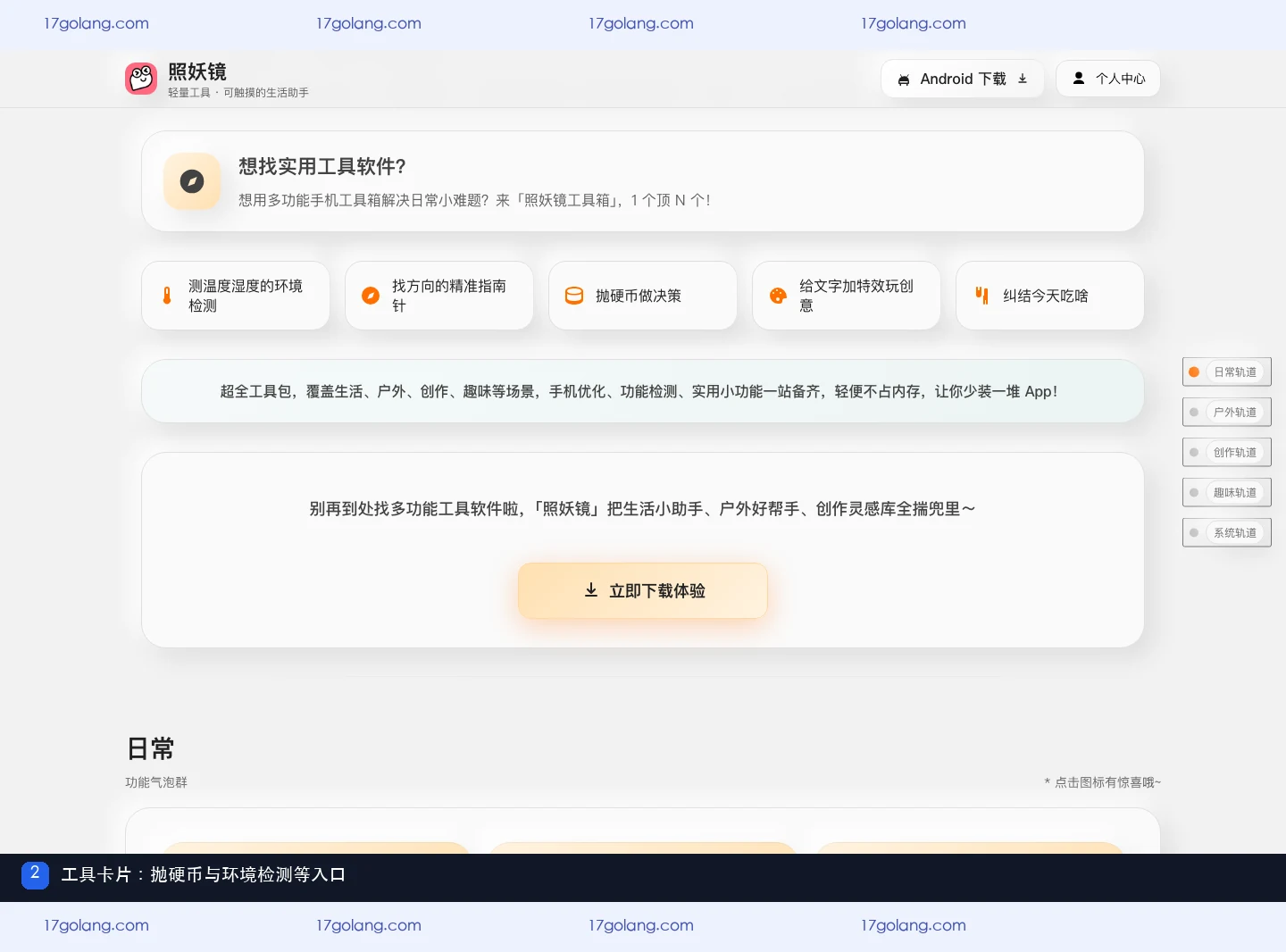Click the 超全工具包 description banner
The image size is (1286, 952).
click(x=643, y=391)
